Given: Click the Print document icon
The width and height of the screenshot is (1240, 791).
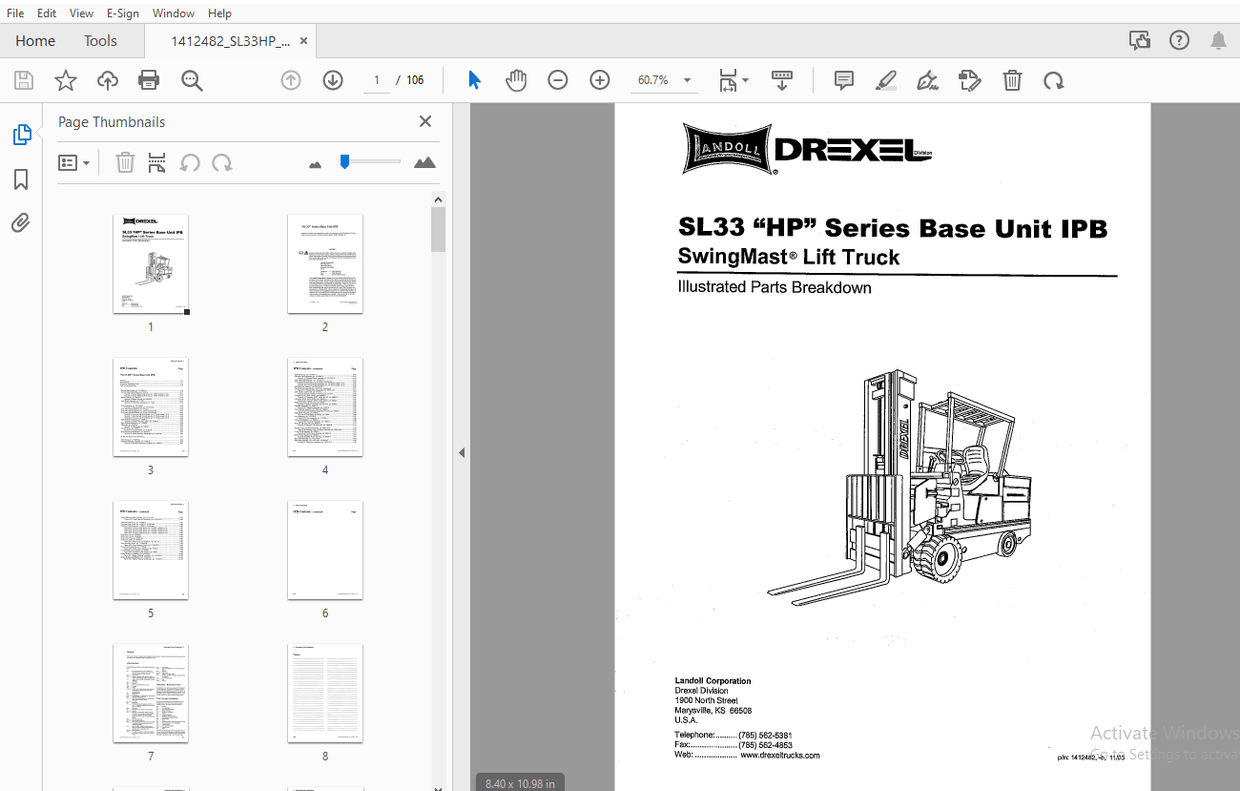Looking at the screenshot, I should pyautogui.click(x=148, y=80).
